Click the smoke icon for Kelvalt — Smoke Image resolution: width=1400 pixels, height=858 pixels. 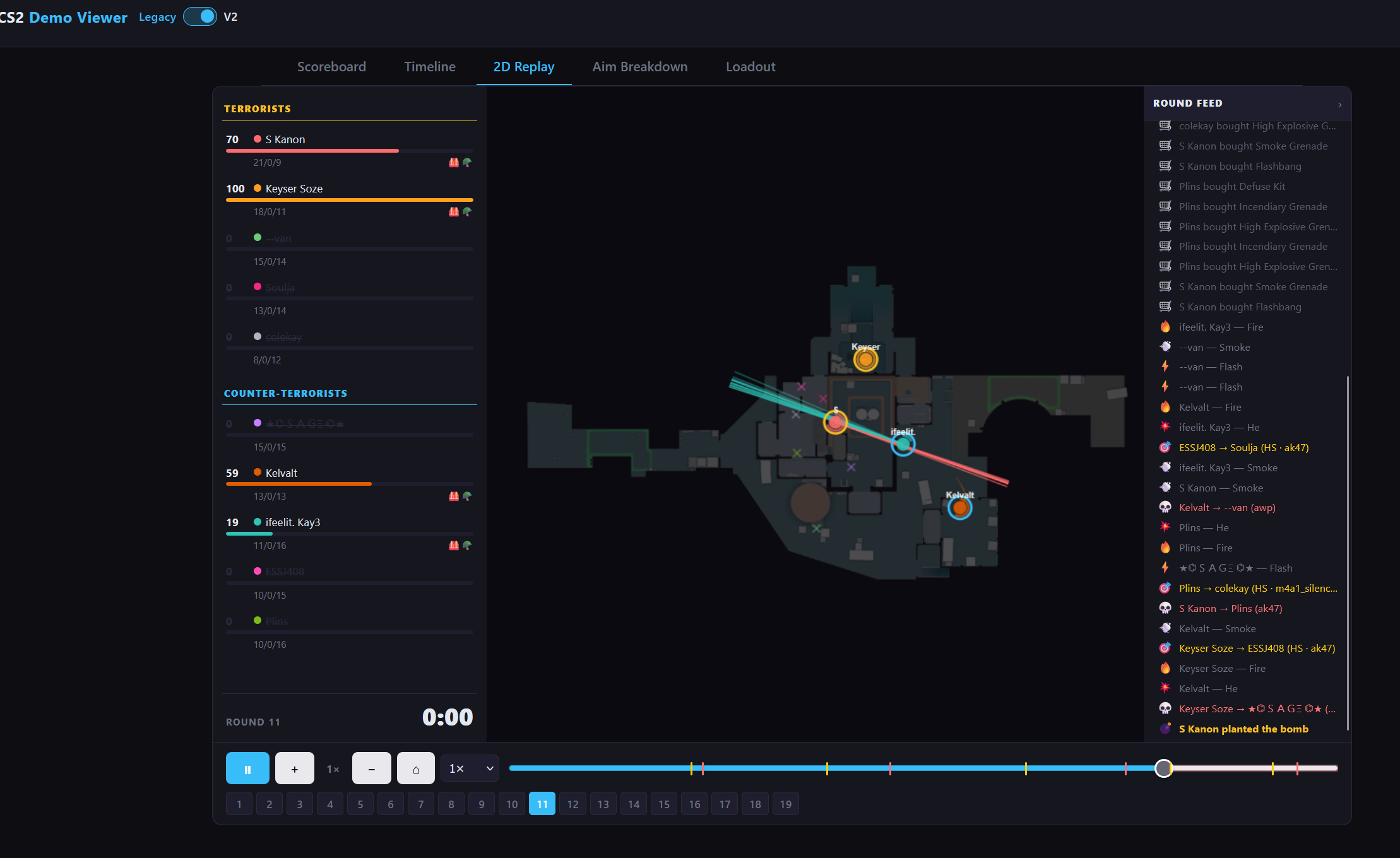(x=1165, y=628)
